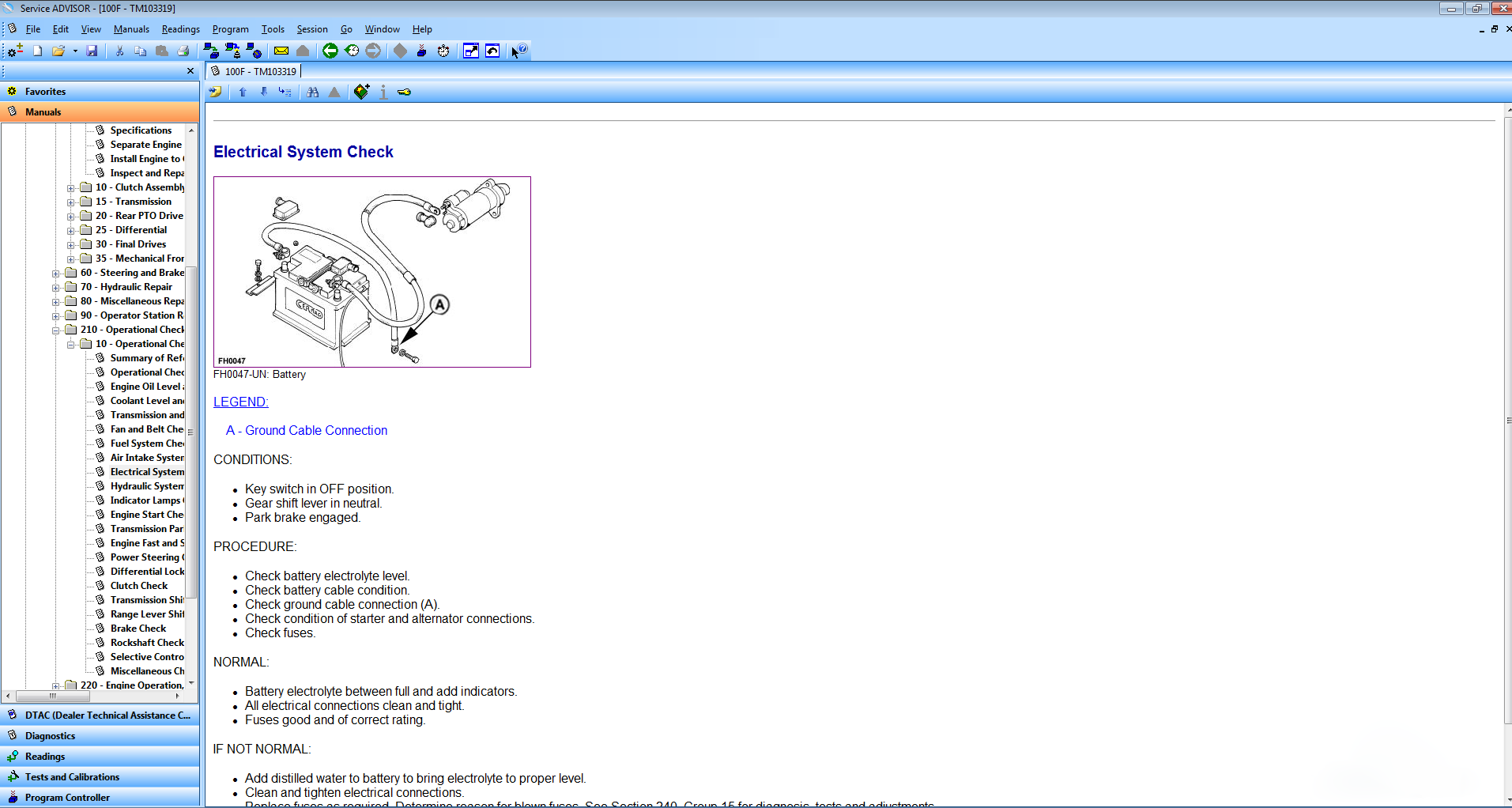
Task: Collapse the 210 - Operational Check folder
Action: tap(56, 330)
